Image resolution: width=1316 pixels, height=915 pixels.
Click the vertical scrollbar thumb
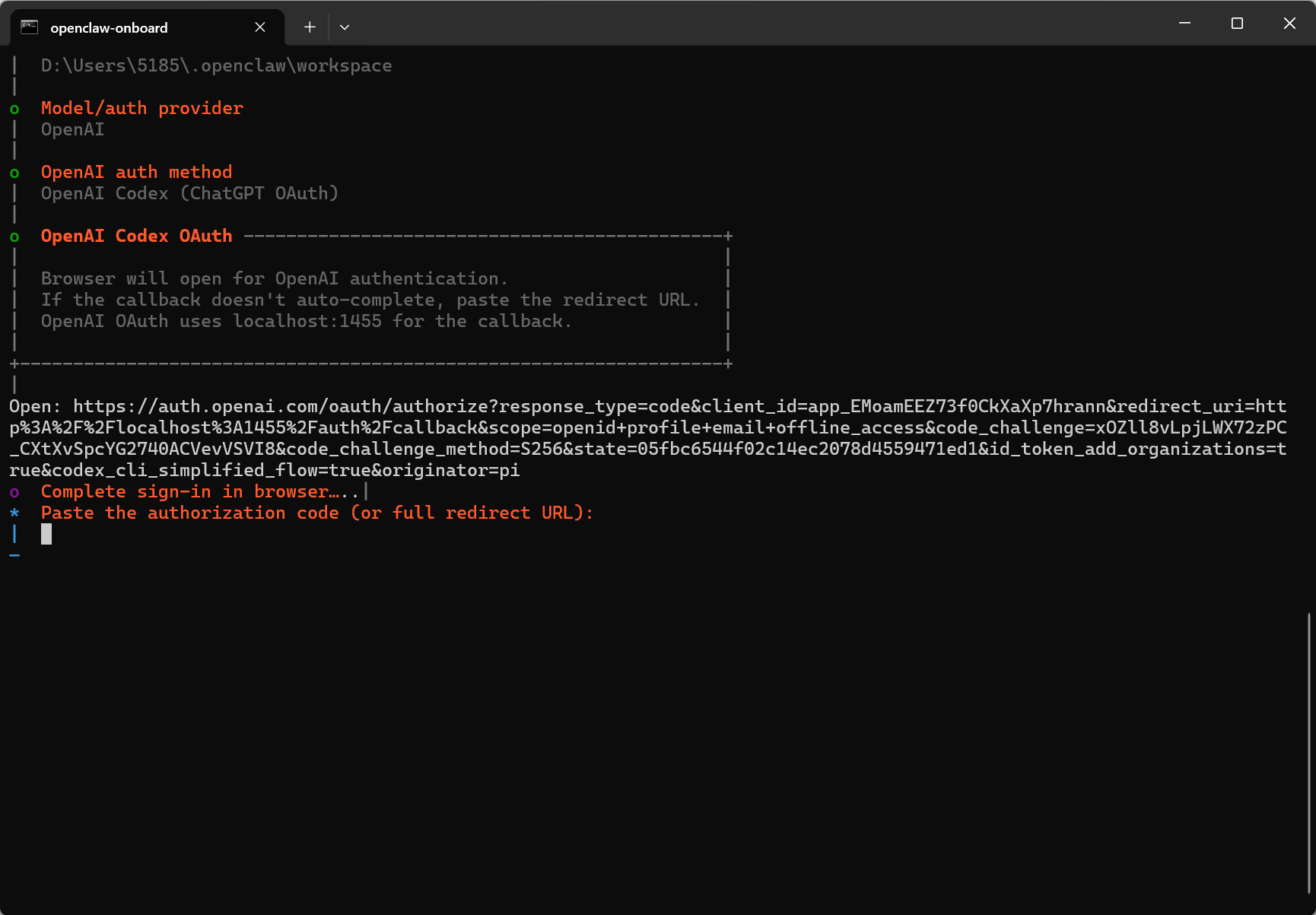pyautogui.click(x=1308, y=753)
